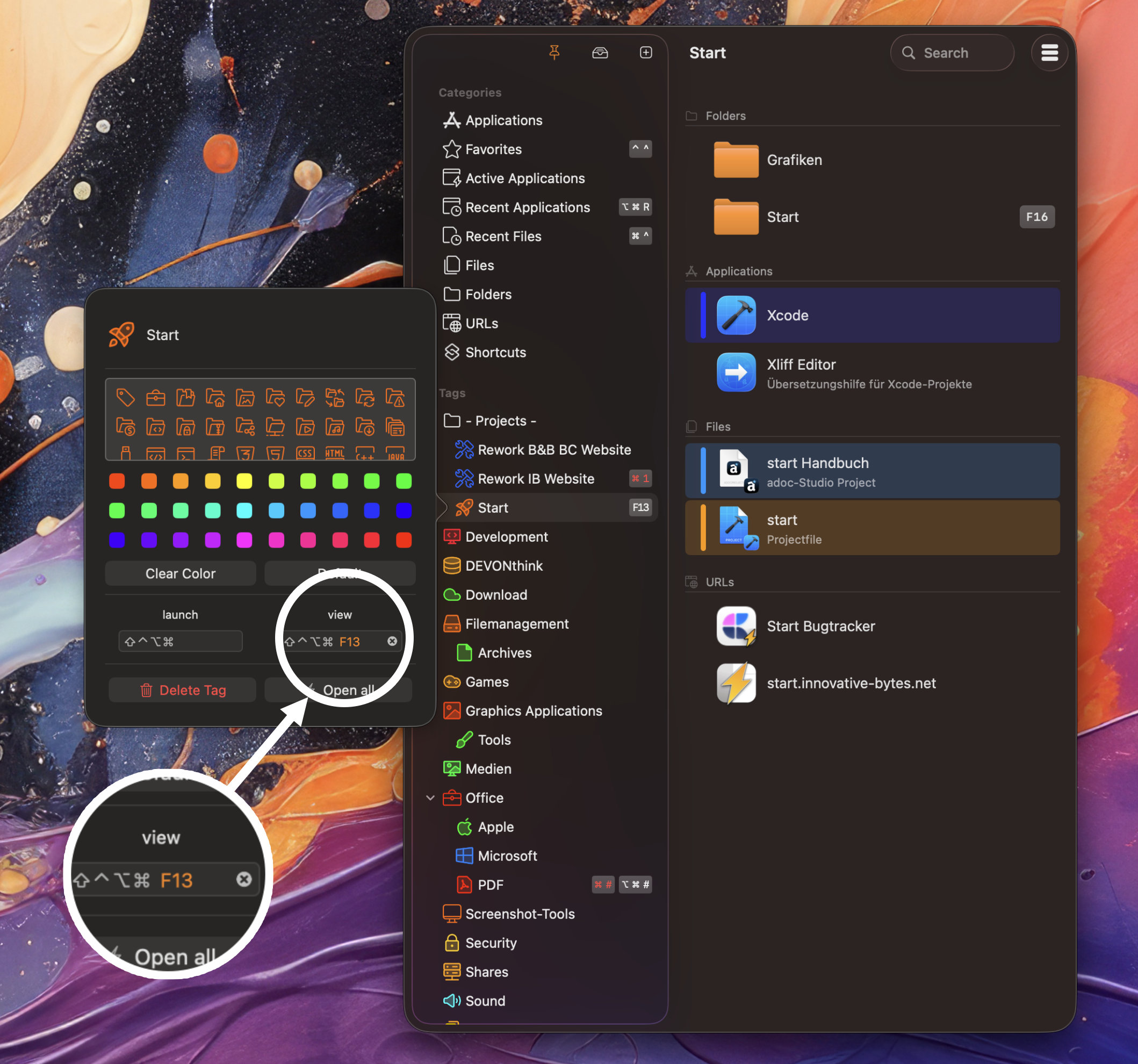Select the Development tag
Image resolution: width=1138 pixels, height=1064 pixels.
pos(506,537)
